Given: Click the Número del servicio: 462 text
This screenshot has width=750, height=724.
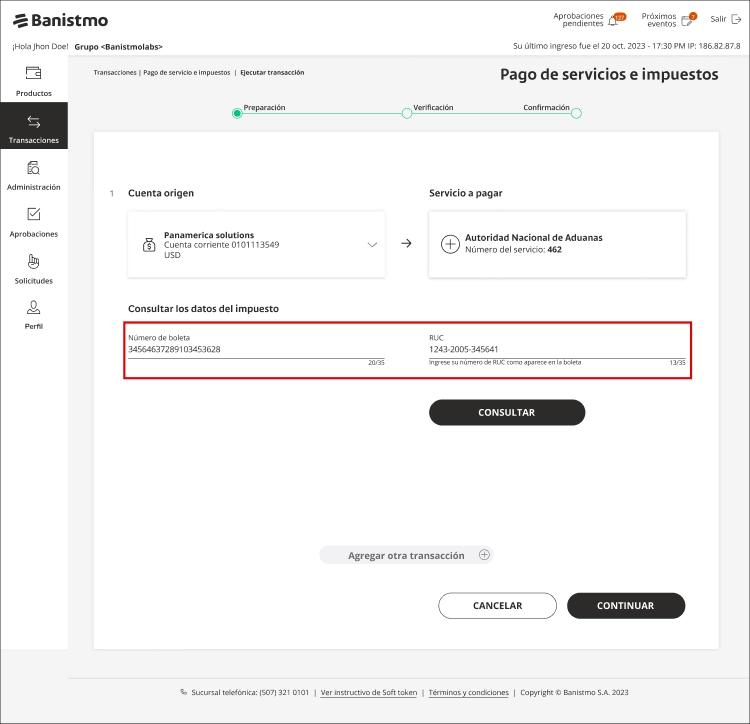Looking at the screenshot, I should (513, 250).
